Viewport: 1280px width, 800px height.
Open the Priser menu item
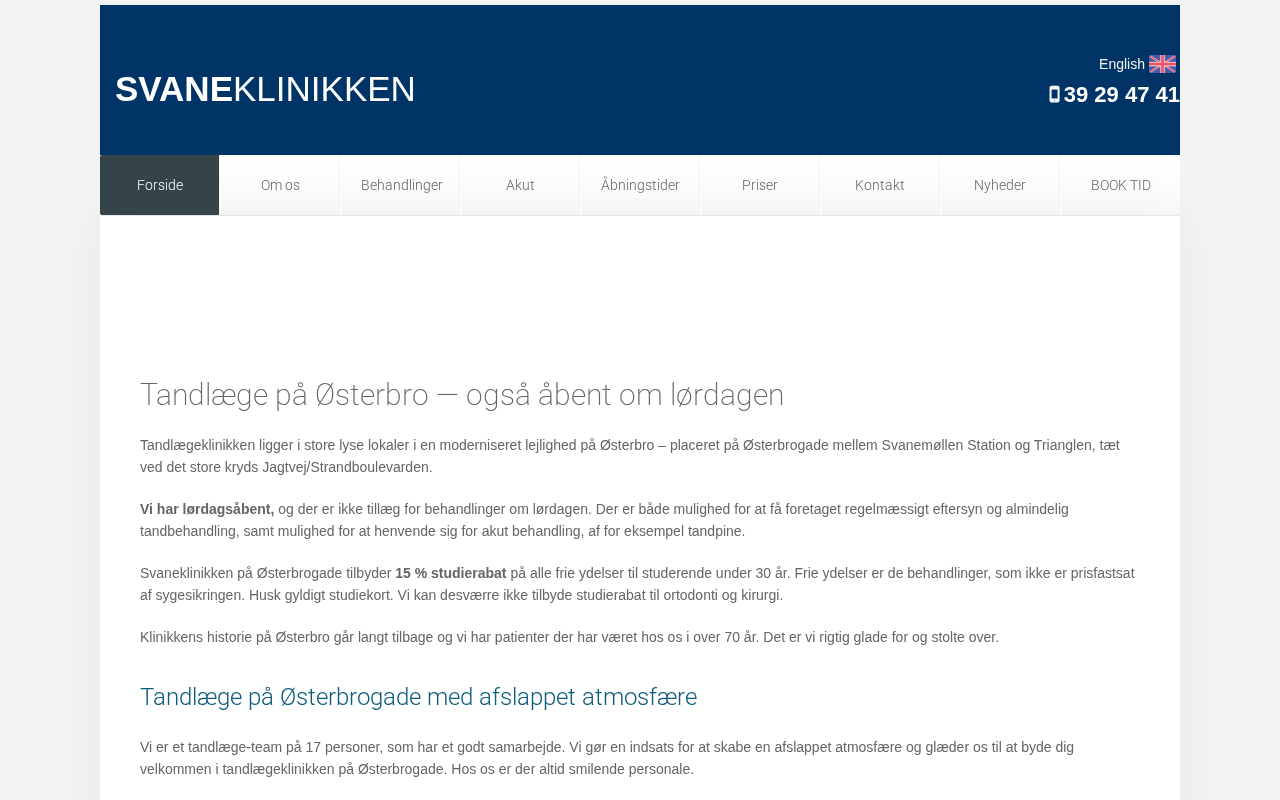click(x=760, y=185)
